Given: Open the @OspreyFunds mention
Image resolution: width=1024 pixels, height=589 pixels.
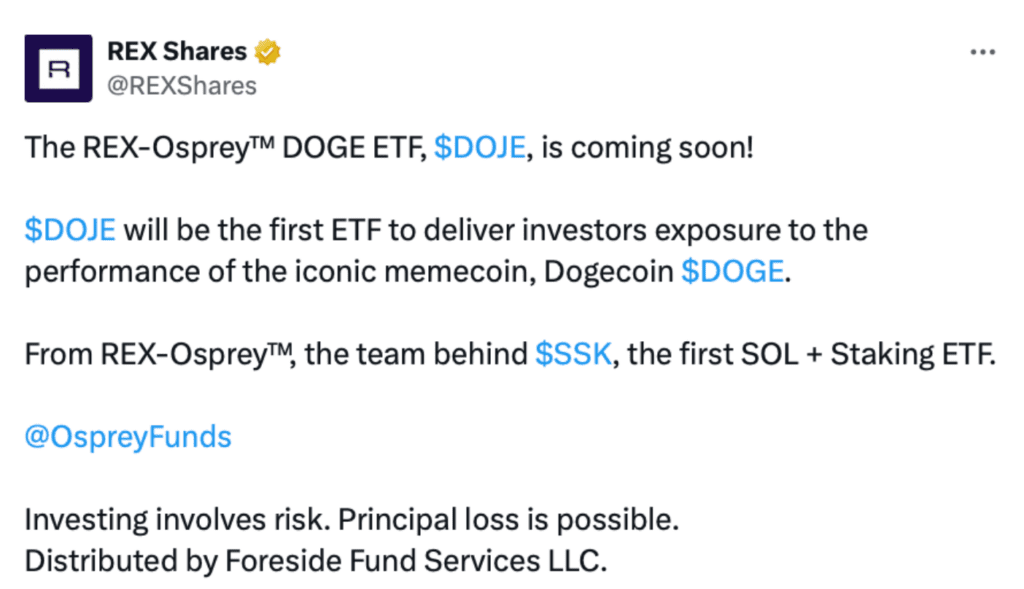Looking at the screenshot, I should 128,437.
